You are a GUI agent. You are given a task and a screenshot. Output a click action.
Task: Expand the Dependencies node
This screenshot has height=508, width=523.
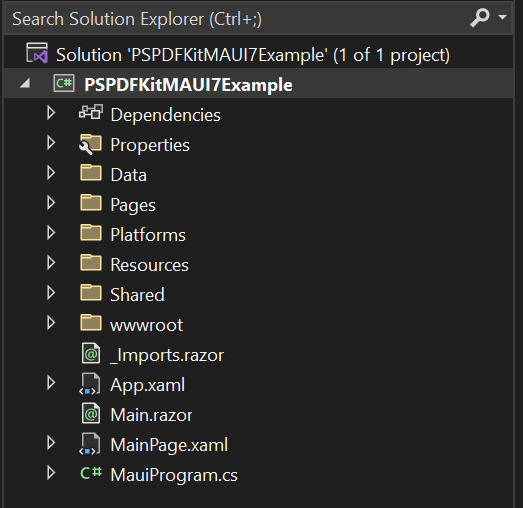pyautogui.click(x=51, y=113)
